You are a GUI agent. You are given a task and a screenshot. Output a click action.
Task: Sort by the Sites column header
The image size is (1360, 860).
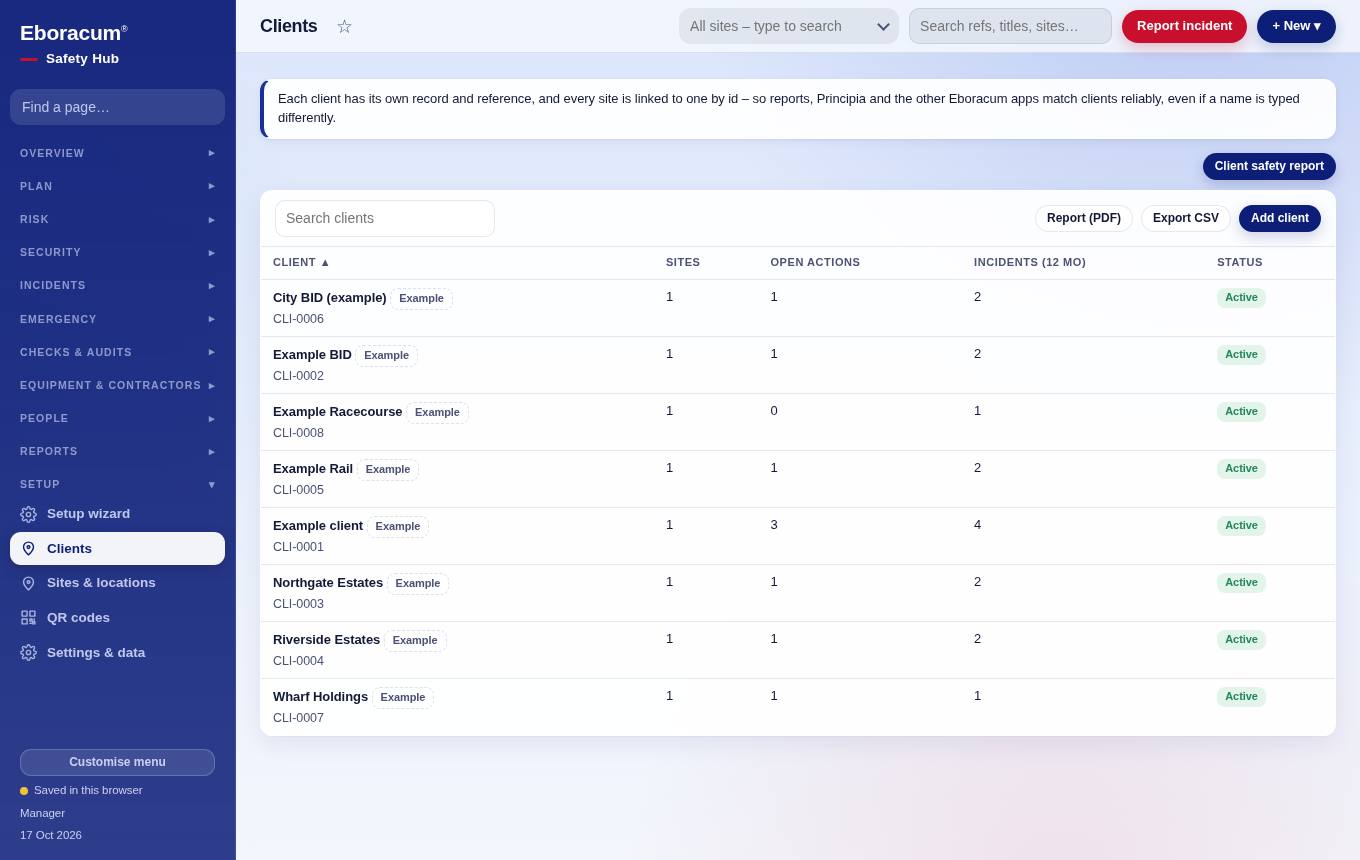pyautogui.click(x=683, y=262)
